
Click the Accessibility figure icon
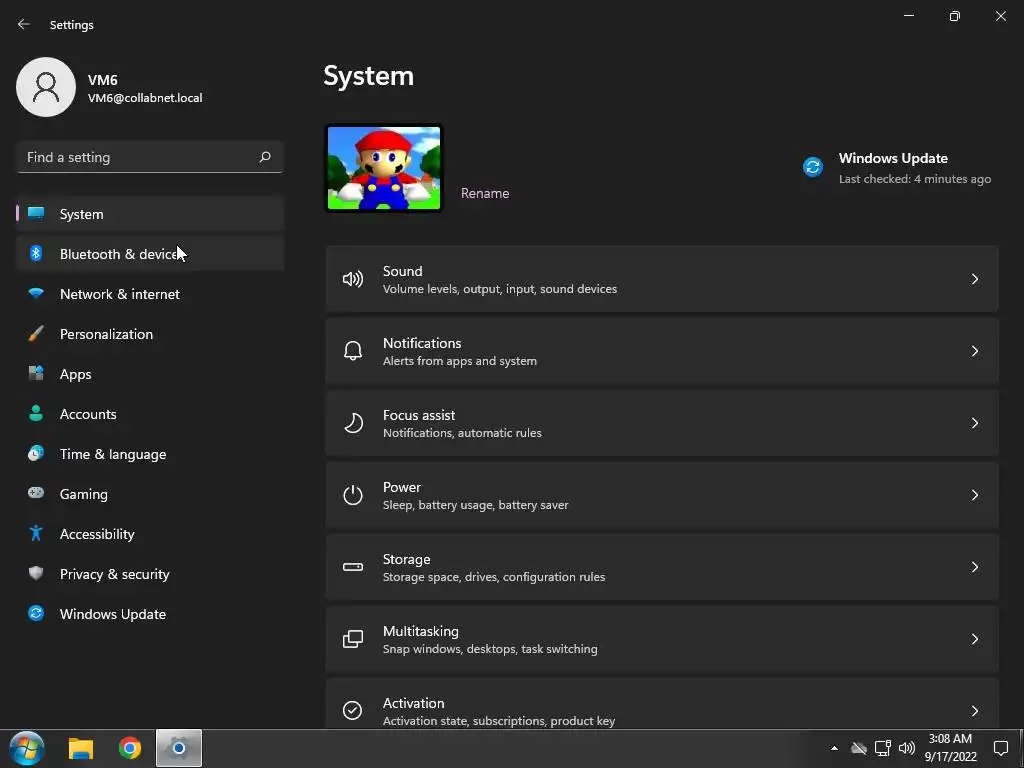pos(36,533)
